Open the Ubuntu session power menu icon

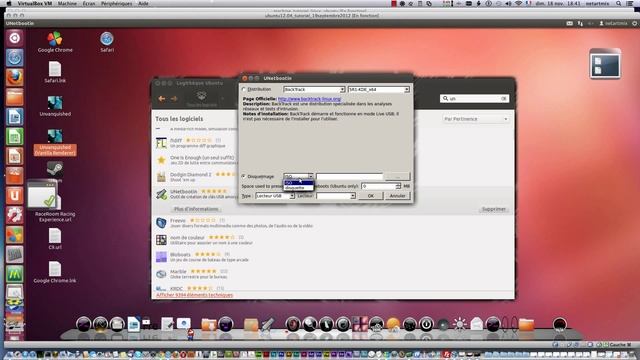[x=635, y=23]
